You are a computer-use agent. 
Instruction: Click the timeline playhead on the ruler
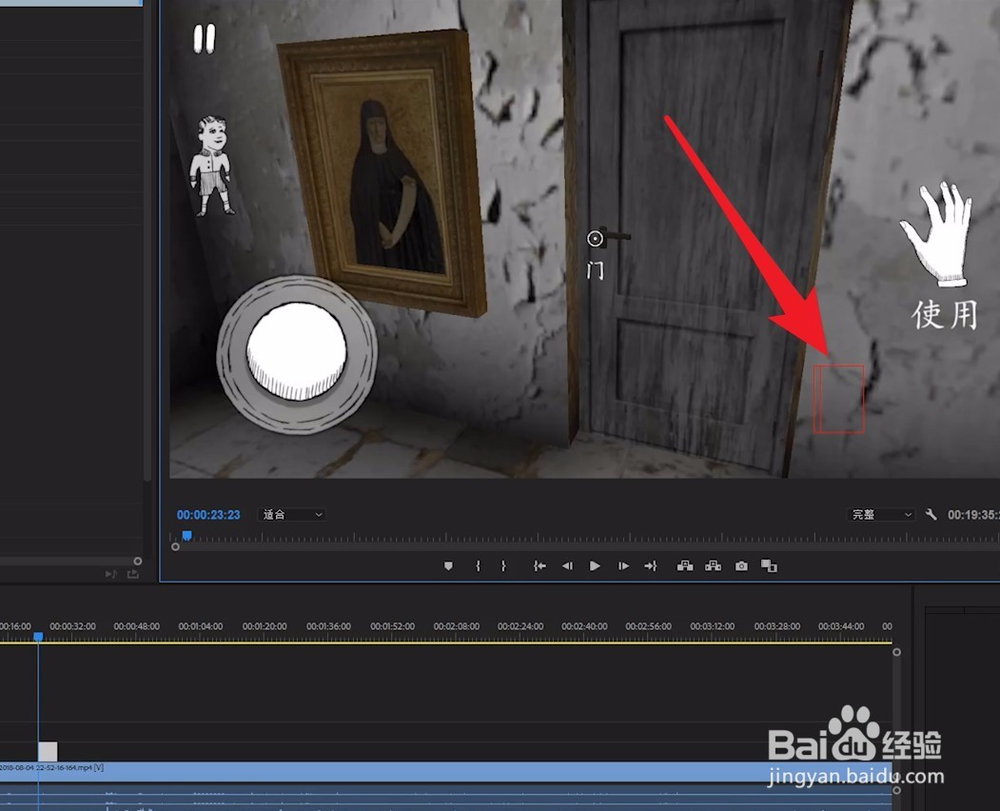tap(38, 636)
